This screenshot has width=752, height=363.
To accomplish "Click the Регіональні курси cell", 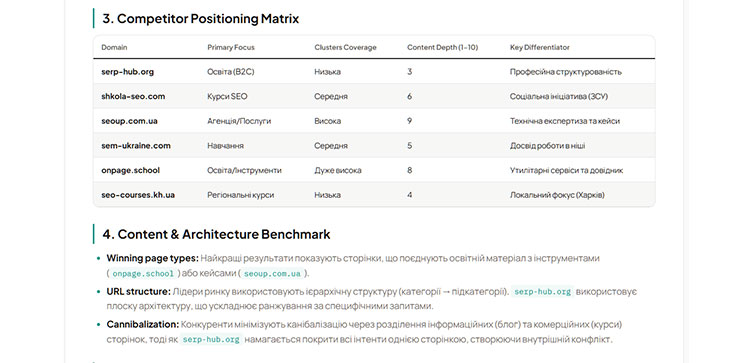I will [x=240, y=195].
